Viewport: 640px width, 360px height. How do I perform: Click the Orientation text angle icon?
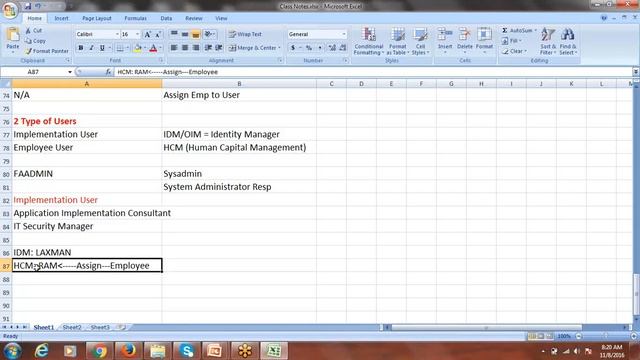pyautogui.click(x=209, y=34)
